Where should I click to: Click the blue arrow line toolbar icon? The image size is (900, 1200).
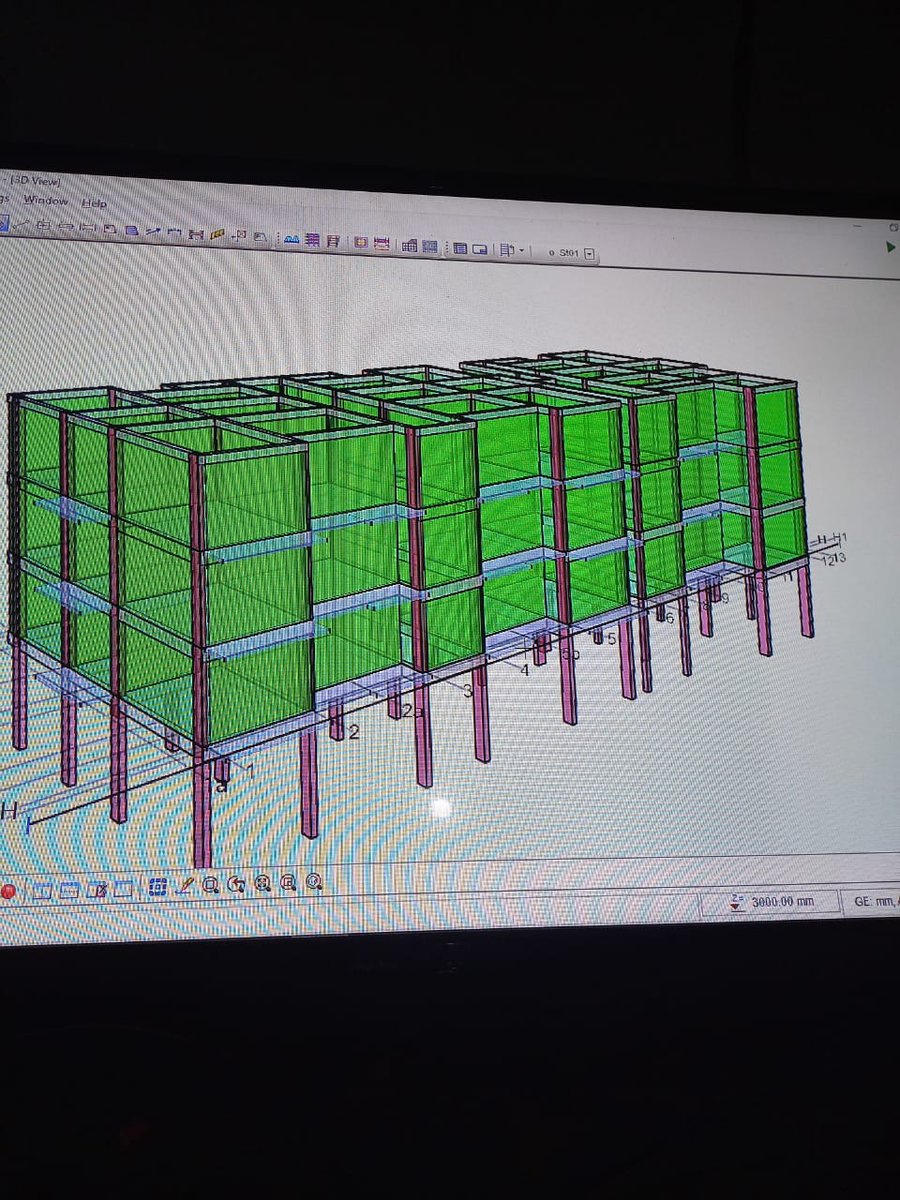click(153, 231)
